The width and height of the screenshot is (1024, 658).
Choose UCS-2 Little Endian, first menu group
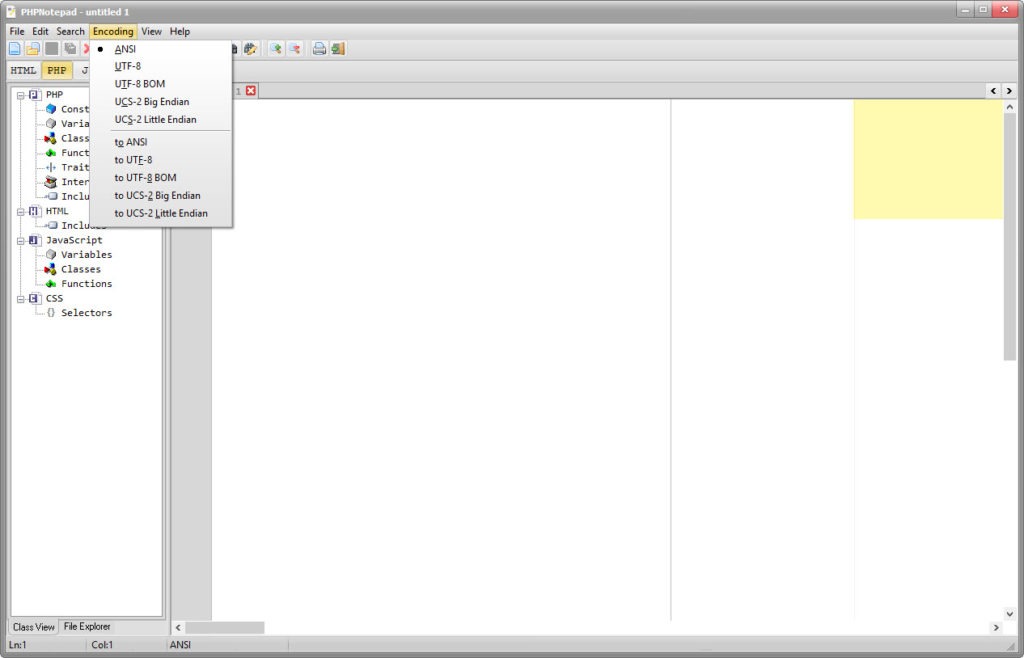pos(161,119)
